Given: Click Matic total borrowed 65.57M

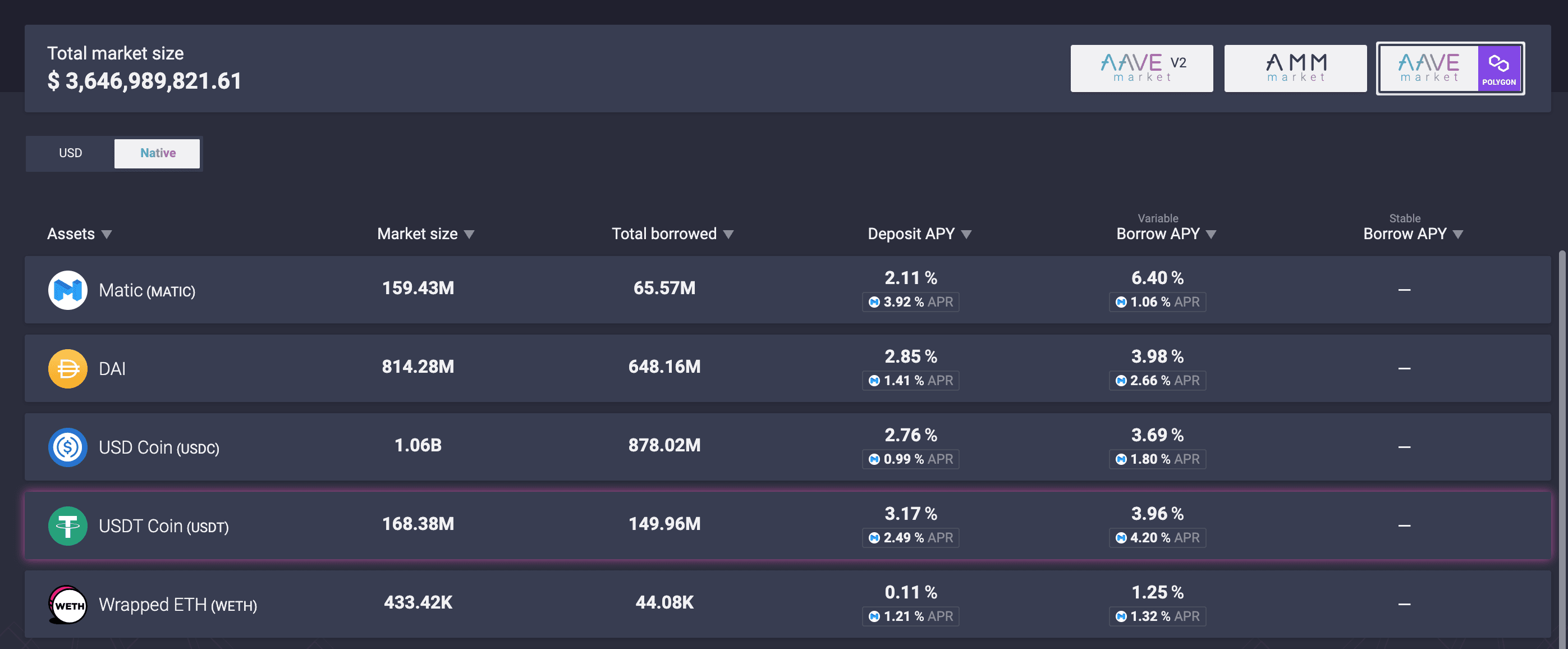Looking at the screenshot, I should 664,288.
